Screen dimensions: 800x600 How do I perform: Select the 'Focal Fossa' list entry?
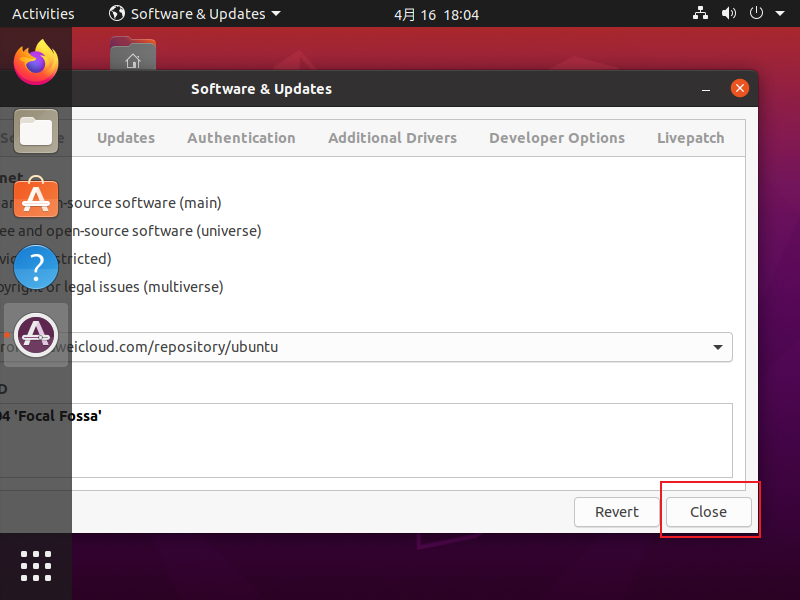[51, 416]
